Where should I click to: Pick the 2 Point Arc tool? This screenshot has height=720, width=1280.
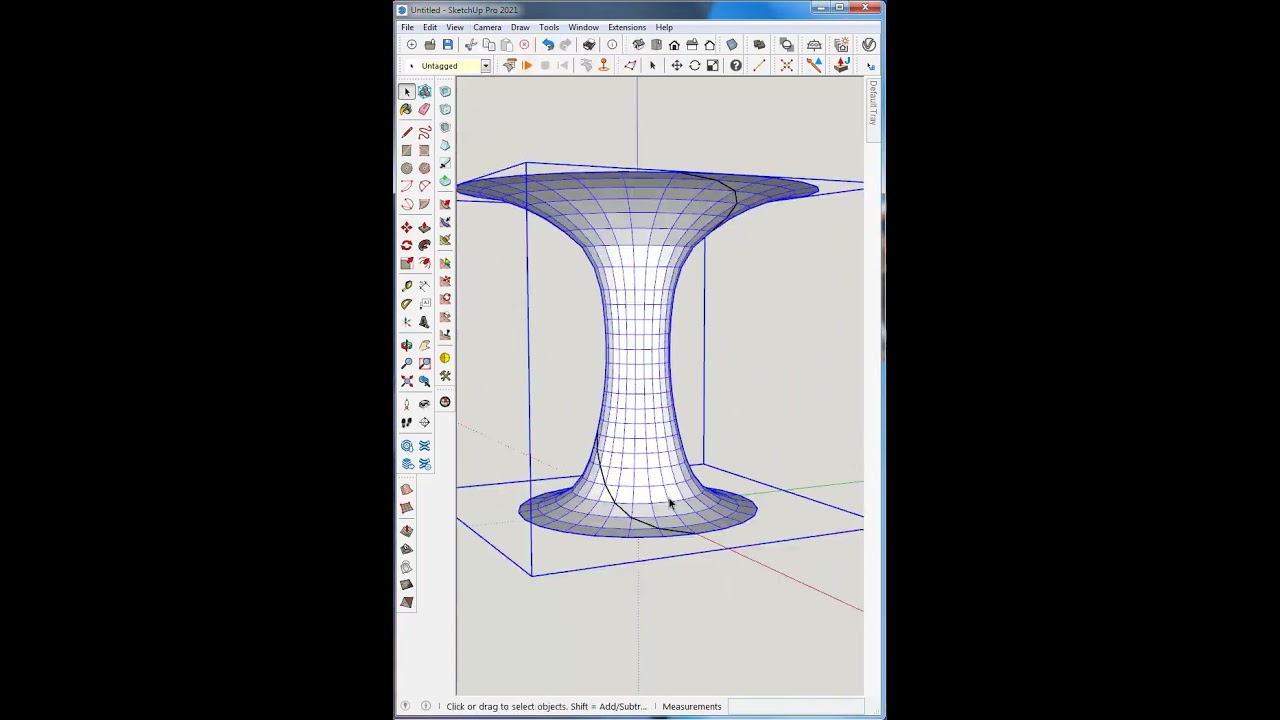click(x=425, y=186)
